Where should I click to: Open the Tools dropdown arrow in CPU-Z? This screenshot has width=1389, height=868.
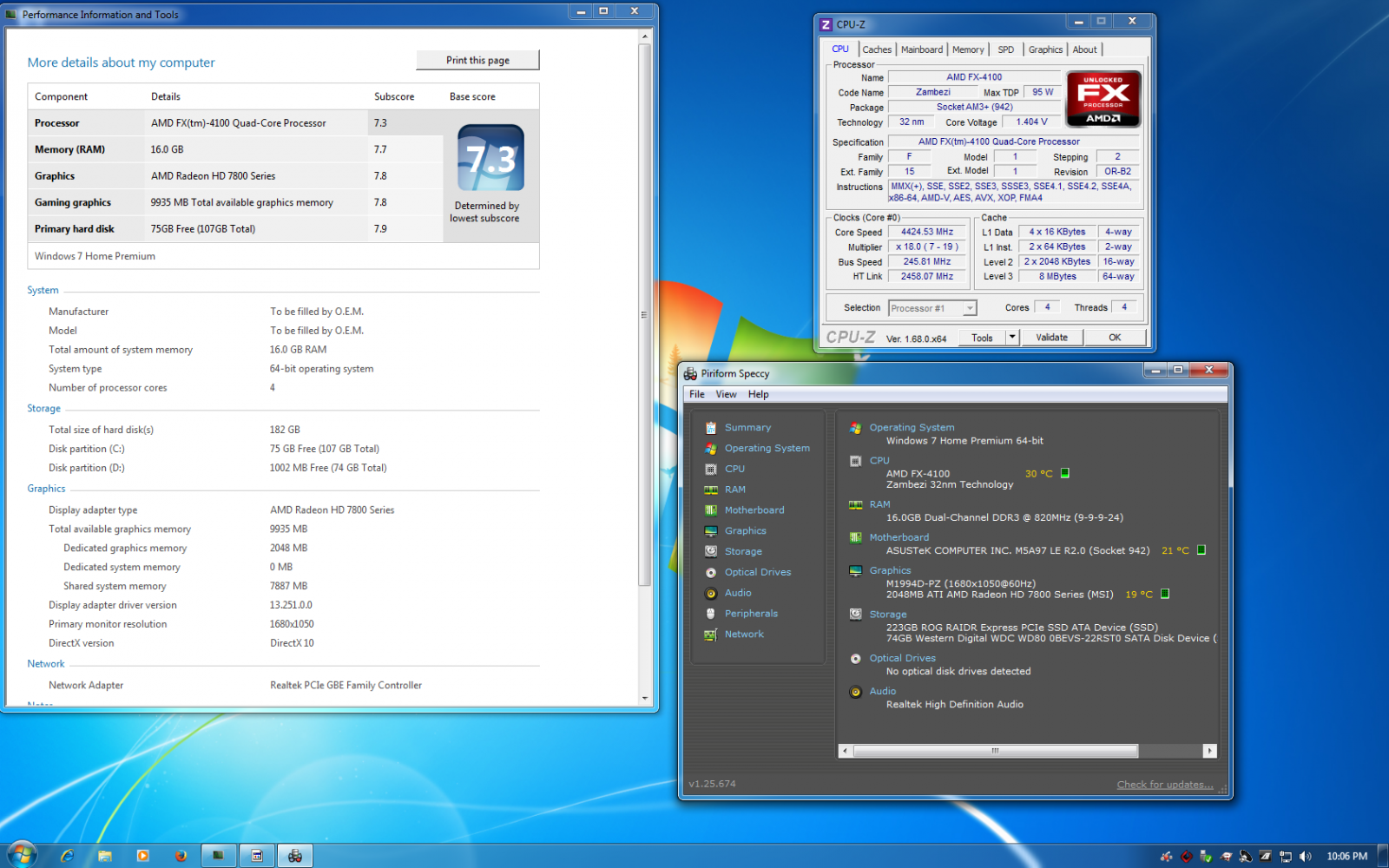pos(1011,338)
